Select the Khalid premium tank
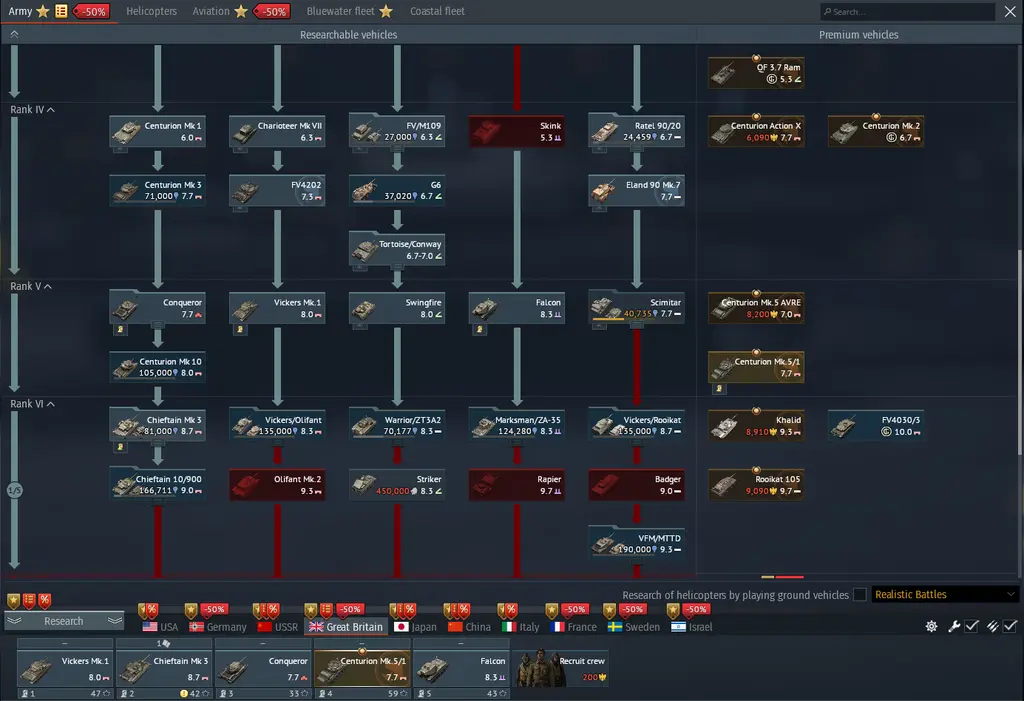This screenshot has width=1024, height=701. click(756, 426)
